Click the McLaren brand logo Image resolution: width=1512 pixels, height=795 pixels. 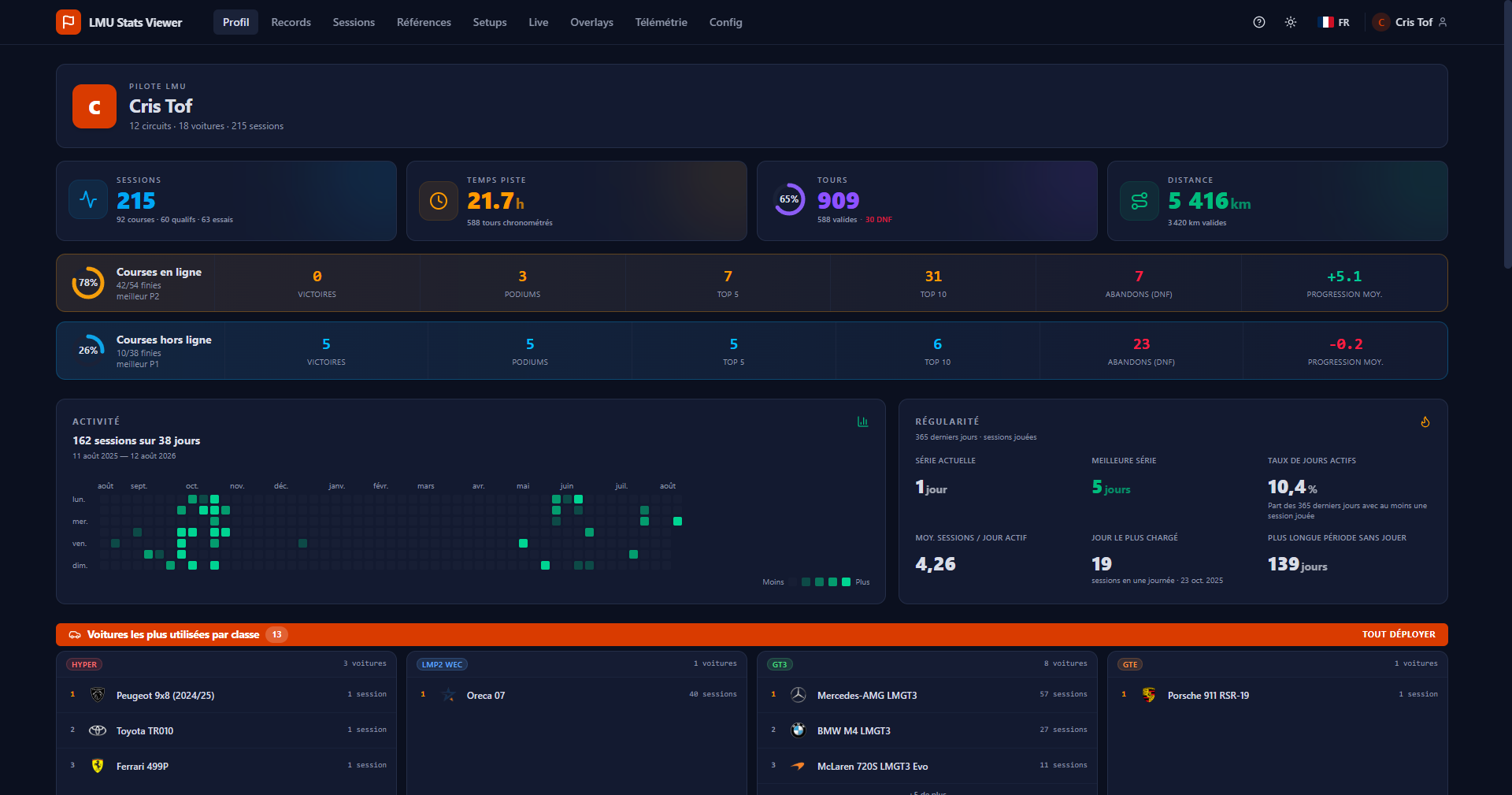(799, 766)
